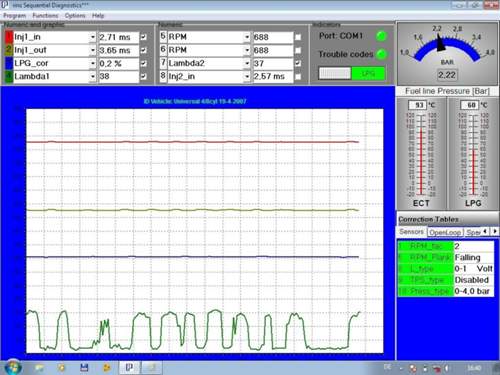Viewport: 500px width, 375px height.
Task: Check the Inj2_in checkbox
Action: point(298,76)
